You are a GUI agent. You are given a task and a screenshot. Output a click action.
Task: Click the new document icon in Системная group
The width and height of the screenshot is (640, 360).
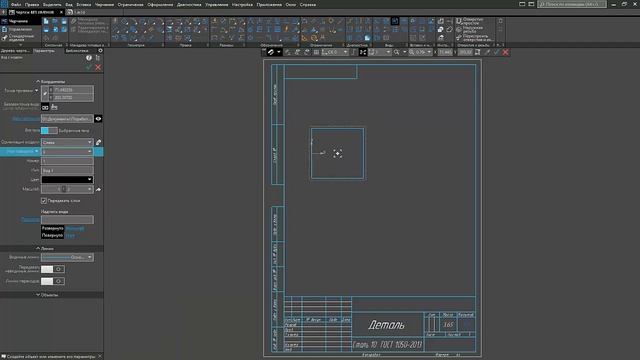click(46, 21)
